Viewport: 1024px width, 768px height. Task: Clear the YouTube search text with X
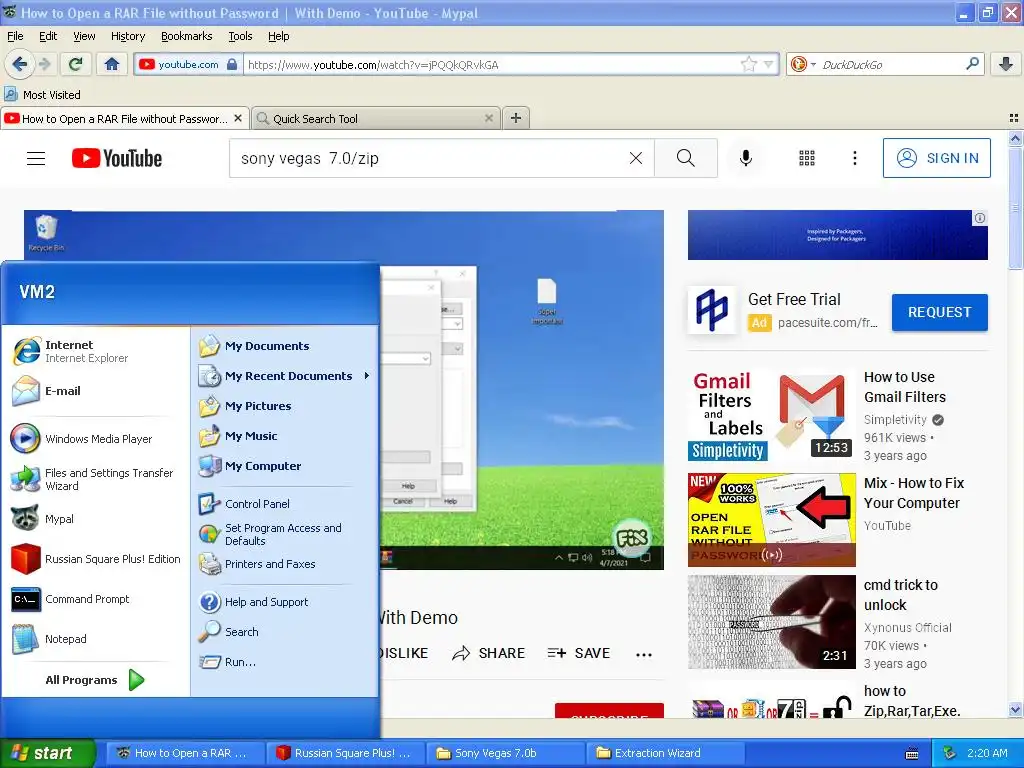(635, 158)
